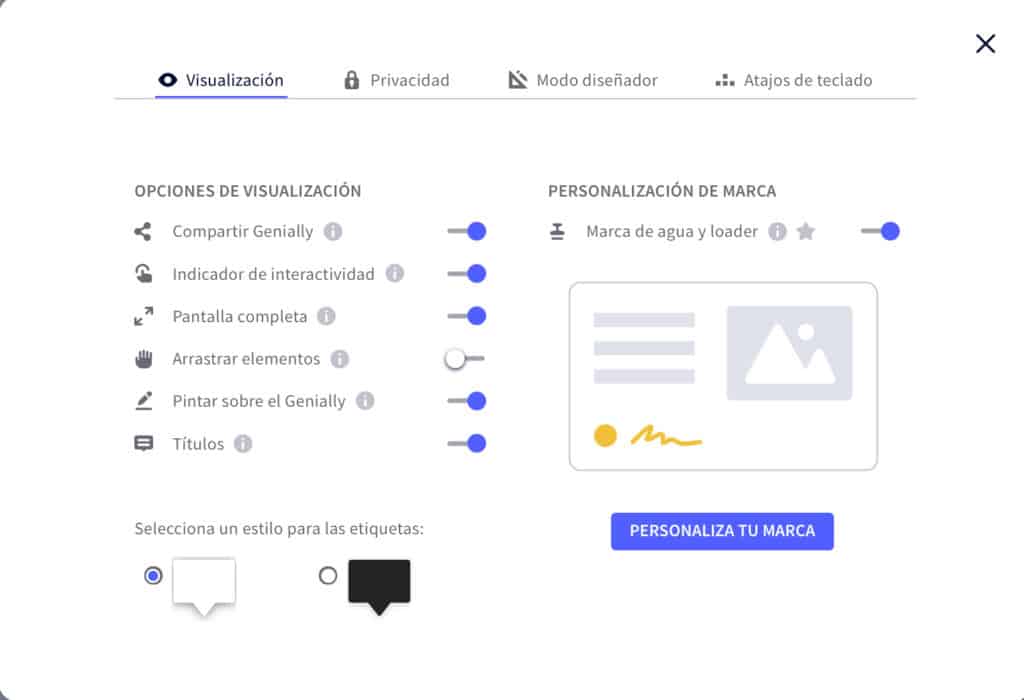The width and height of the screenshot is (1024, 700).
Task: Click the Compartir Genially label
Action: (x=243, y=231)
